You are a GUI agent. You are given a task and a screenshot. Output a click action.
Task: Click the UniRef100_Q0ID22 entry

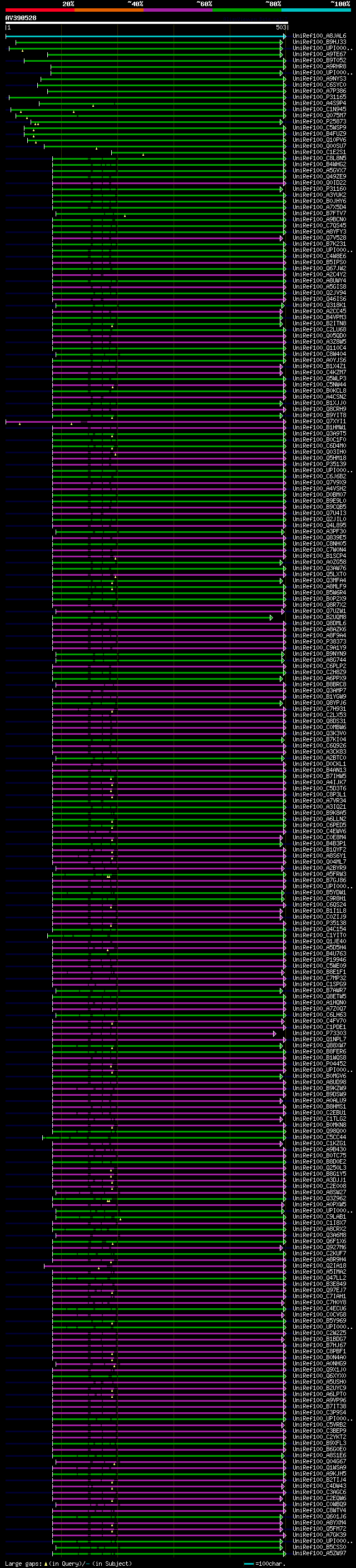click(319, 182)
